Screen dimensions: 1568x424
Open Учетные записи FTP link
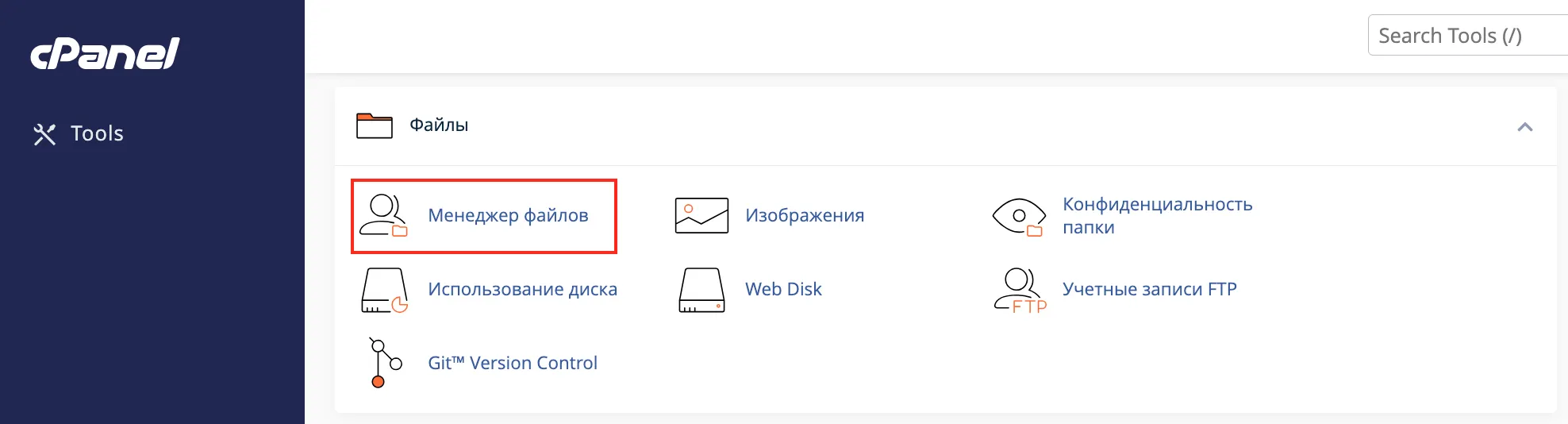1149,289
